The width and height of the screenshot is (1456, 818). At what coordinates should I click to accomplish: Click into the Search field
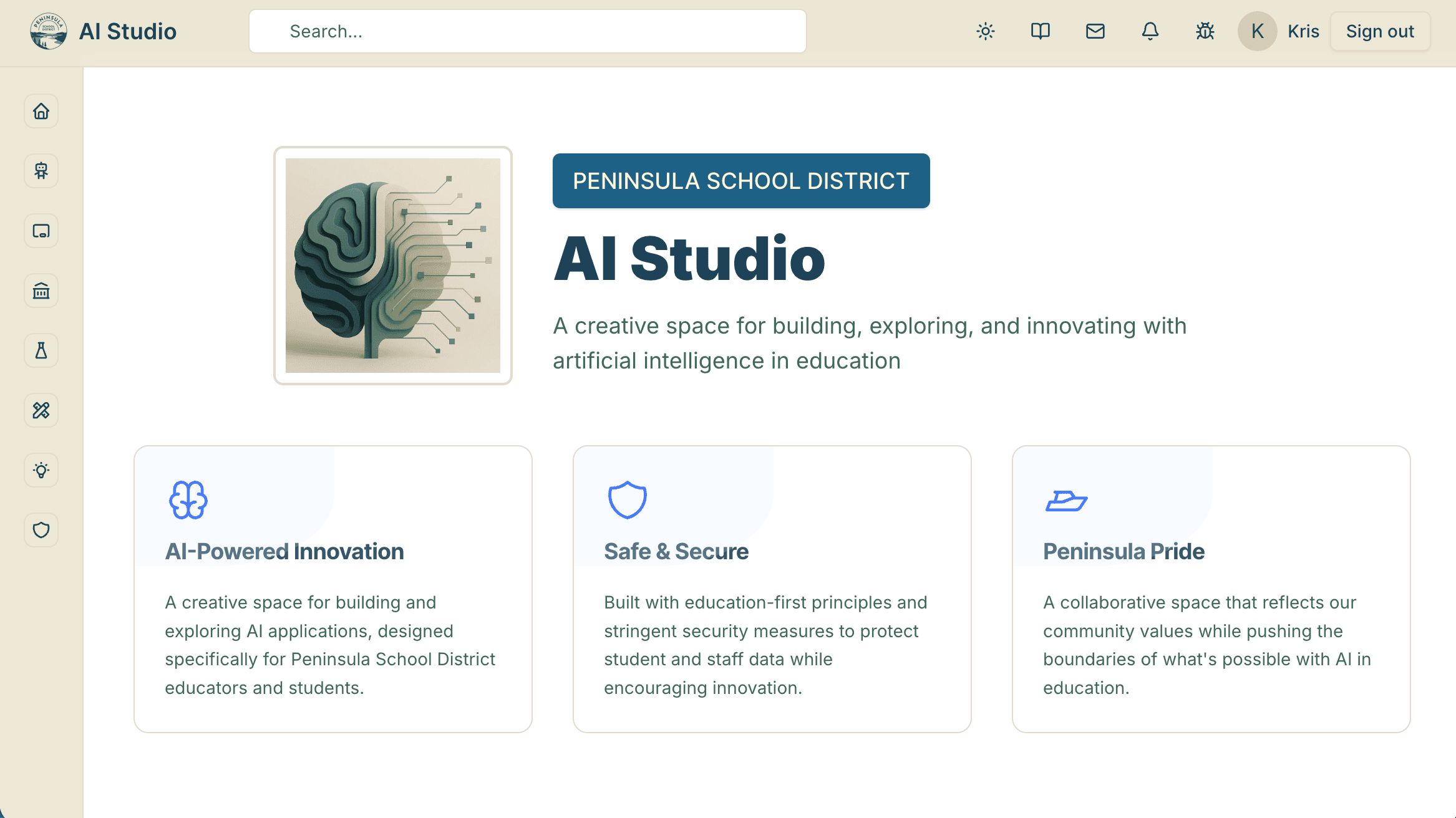(528, 31)
